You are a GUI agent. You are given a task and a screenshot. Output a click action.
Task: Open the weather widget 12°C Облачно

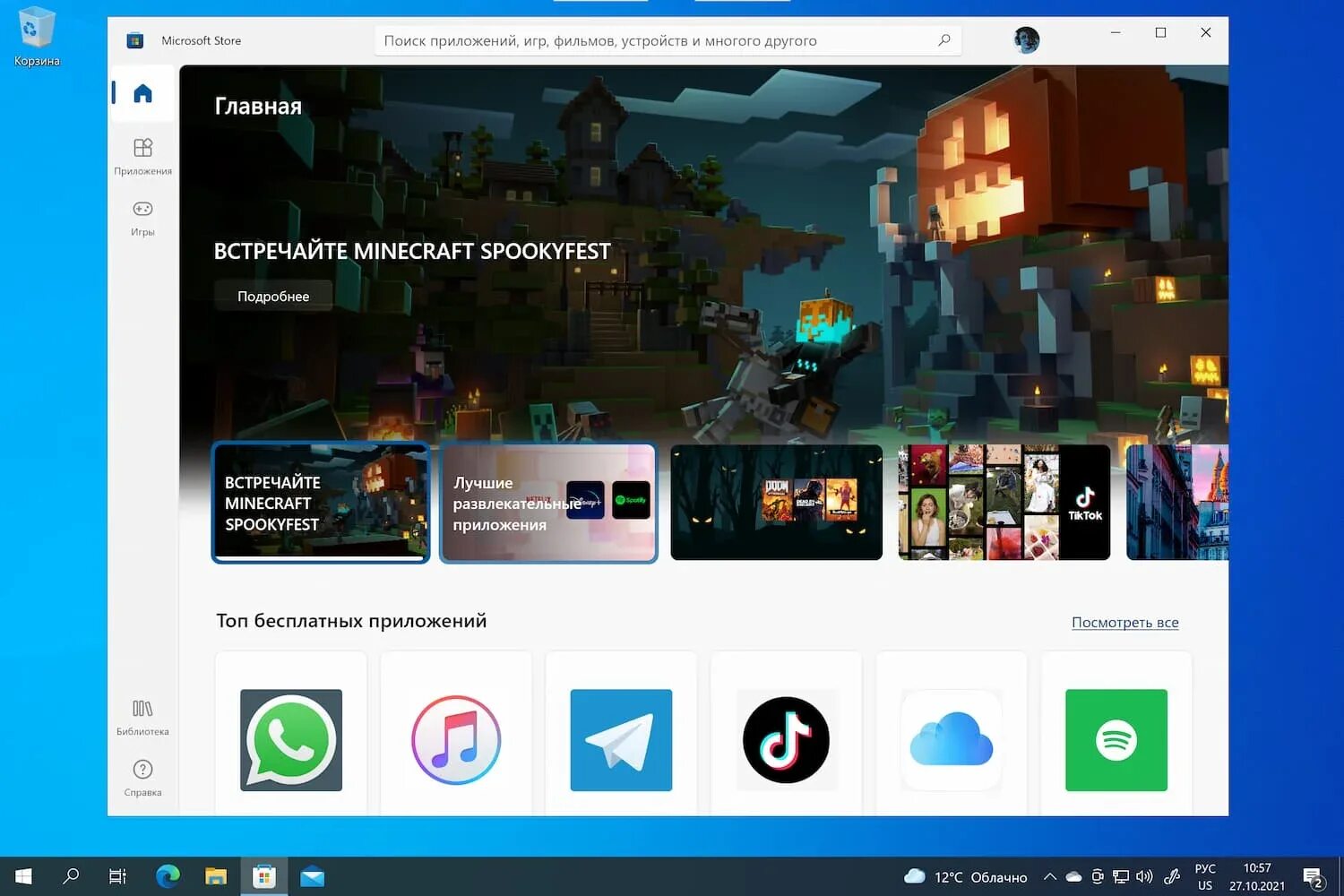(966, 876)
